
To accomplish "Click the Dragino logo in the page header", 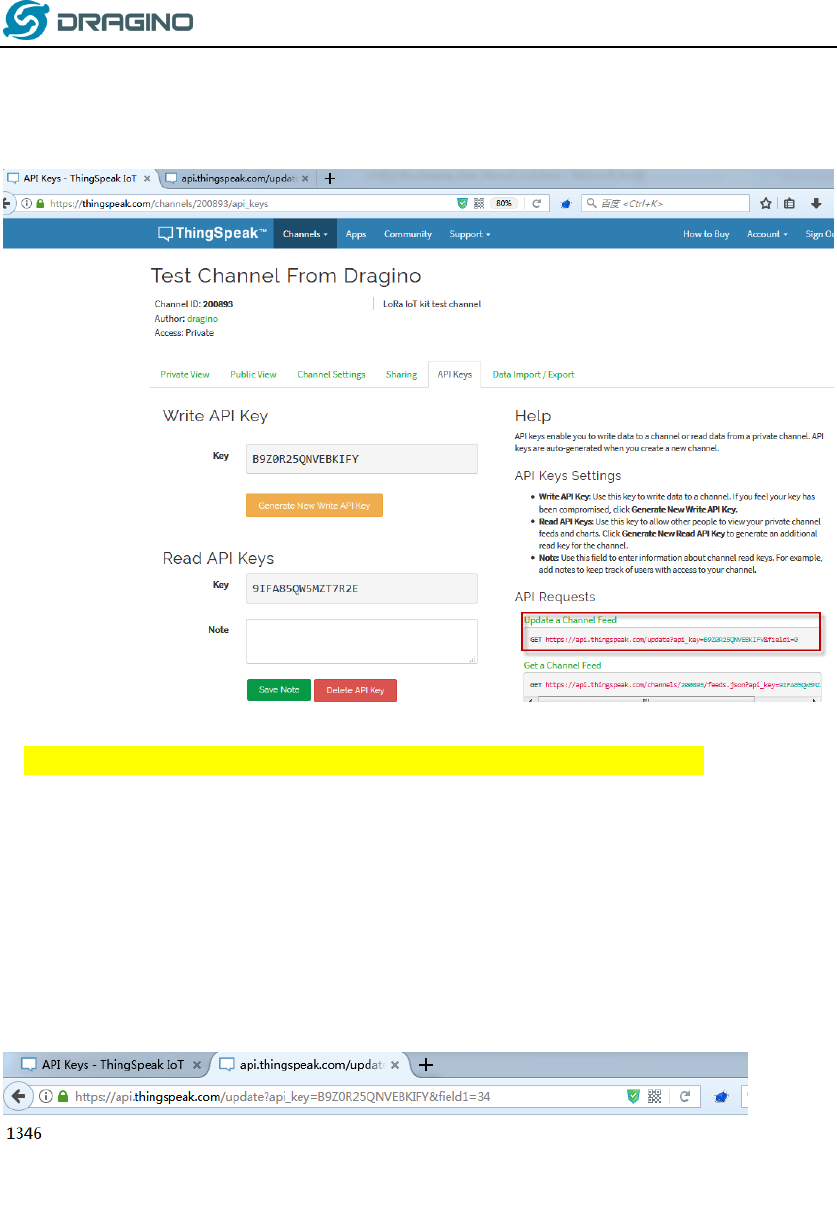I will (99, 22).
